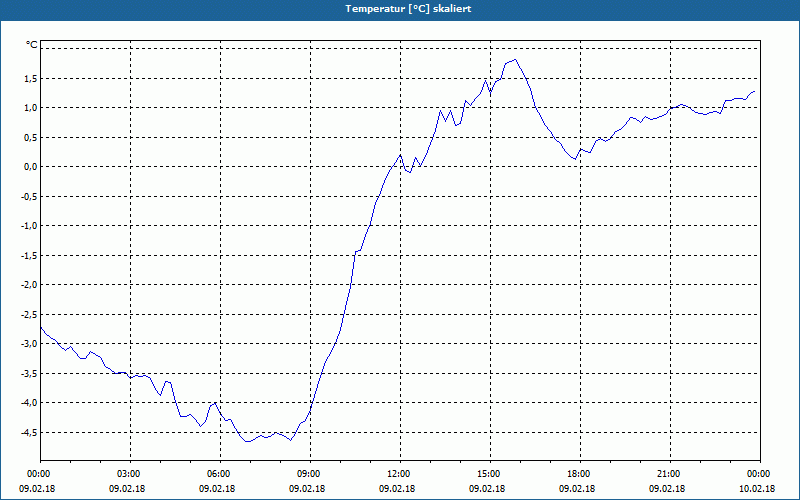Click the 06:00 time axis label
This screenshot has width=800, height=500.
[217, 474]
